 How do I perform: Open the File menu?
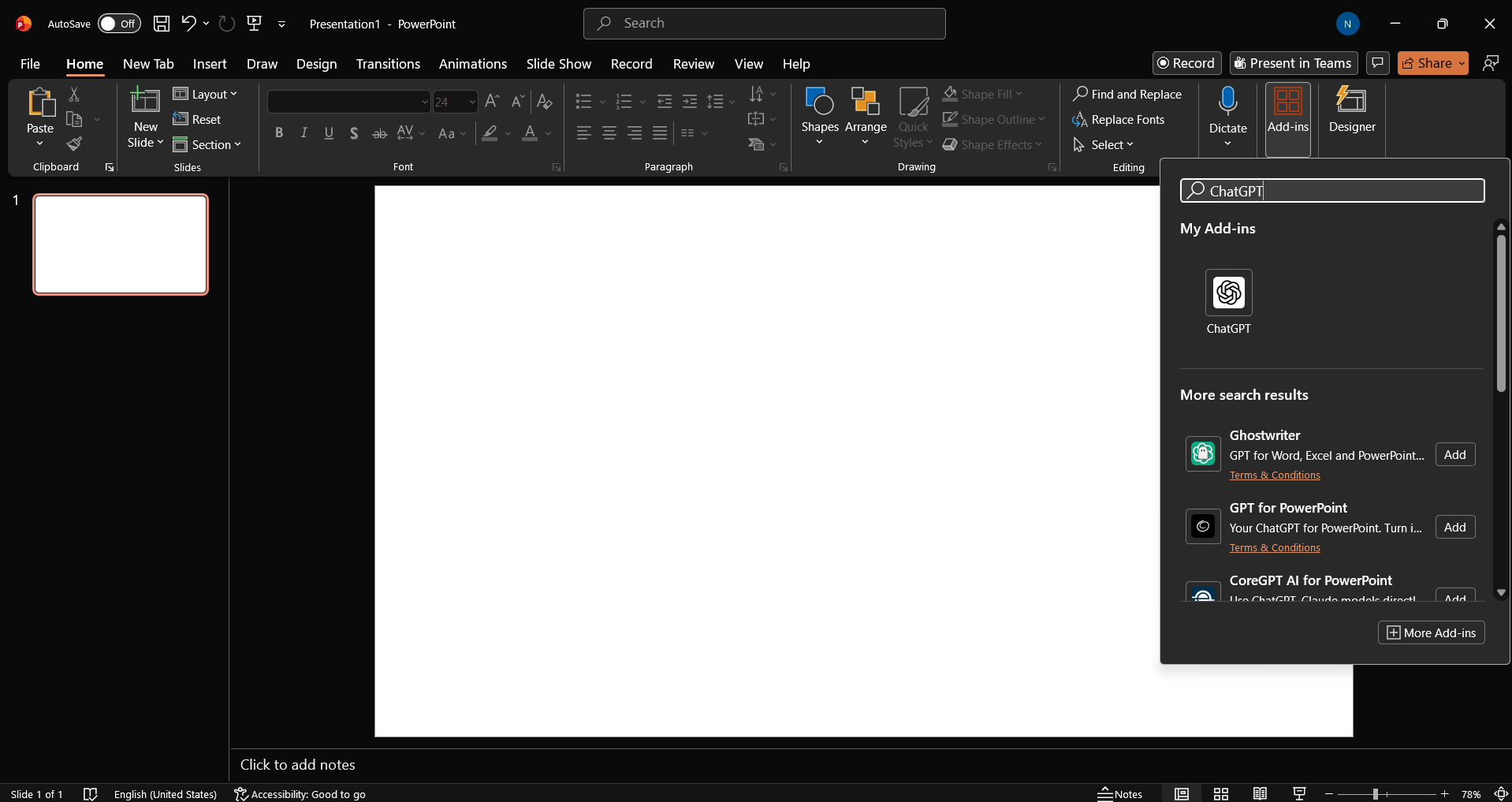click(30, 64)
